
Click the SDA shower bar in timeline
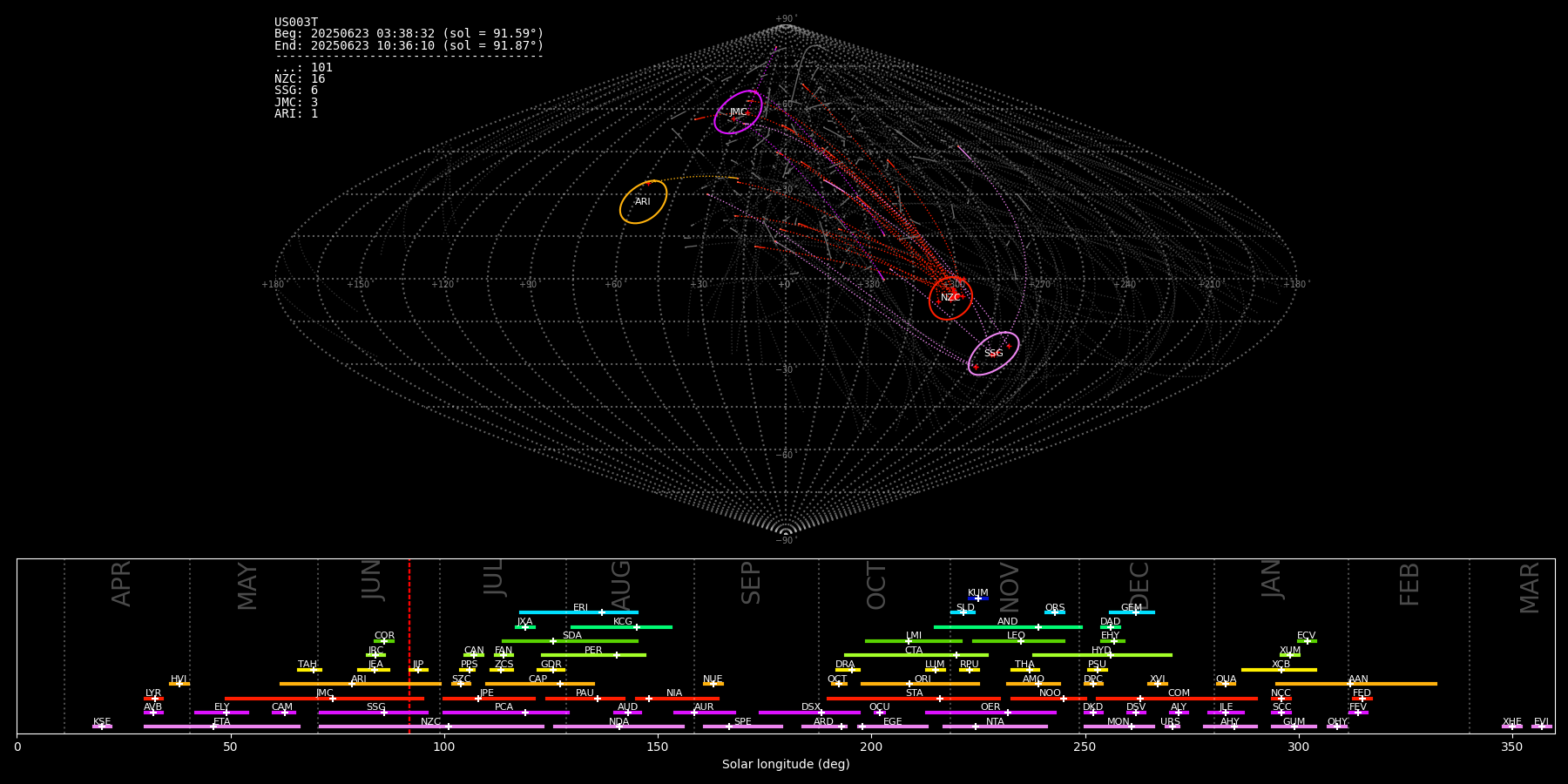click(570, 641)
